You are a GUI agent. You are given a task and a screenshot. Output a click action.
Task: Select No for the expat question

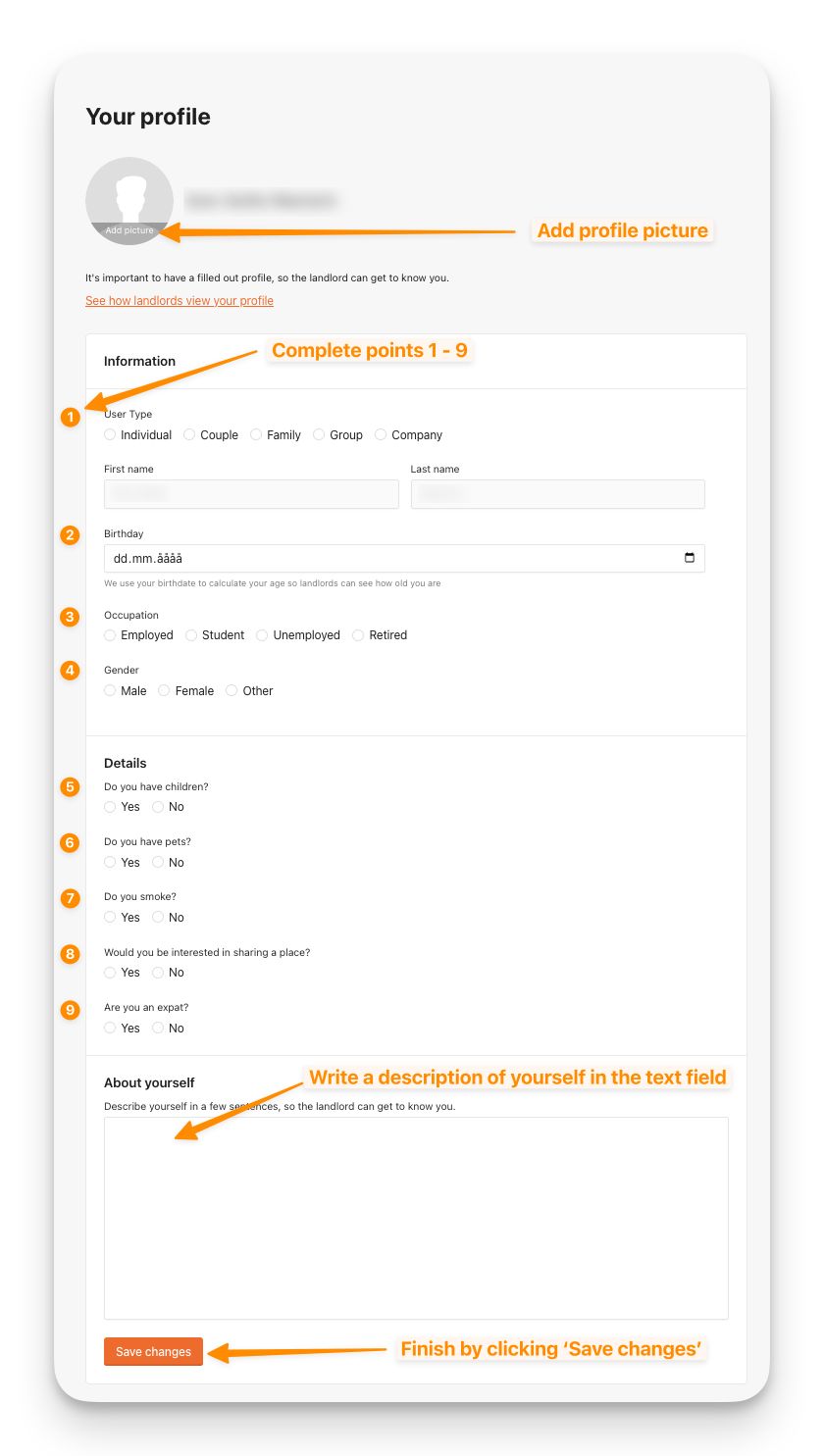(159, 1029)
